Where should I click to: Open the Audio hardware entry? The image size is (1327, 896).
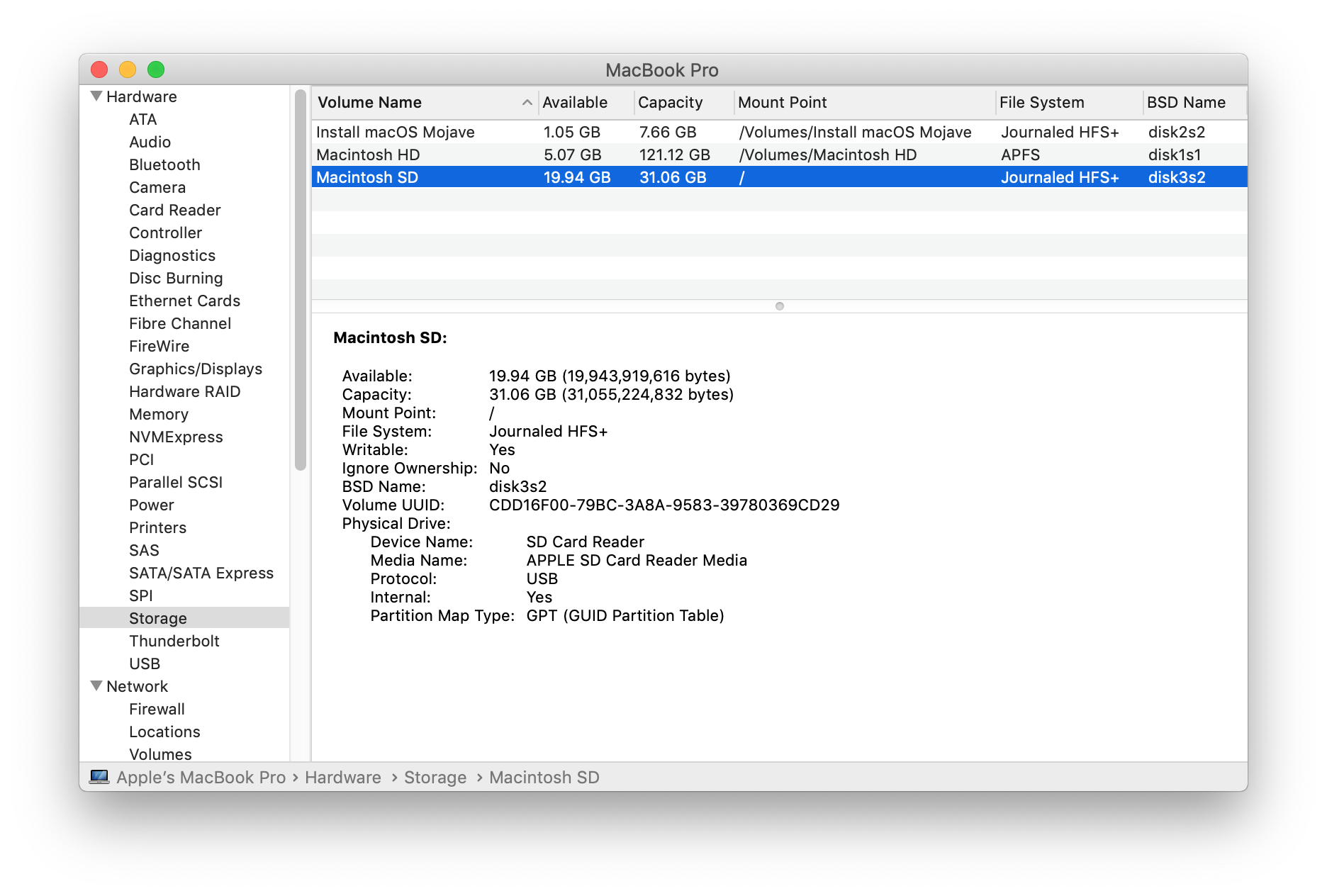tap(150, 142)
